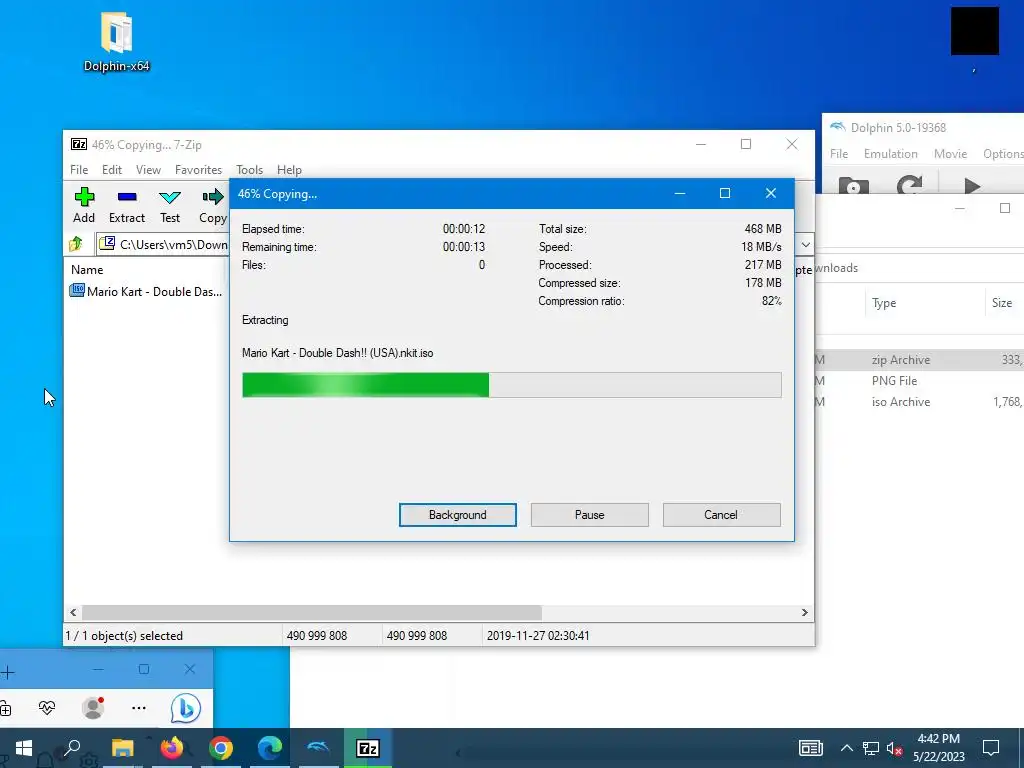The width and height of the screenshot is (1024, 768).
Task: Launch Chrome from taskbar
Action: point(221,748)
